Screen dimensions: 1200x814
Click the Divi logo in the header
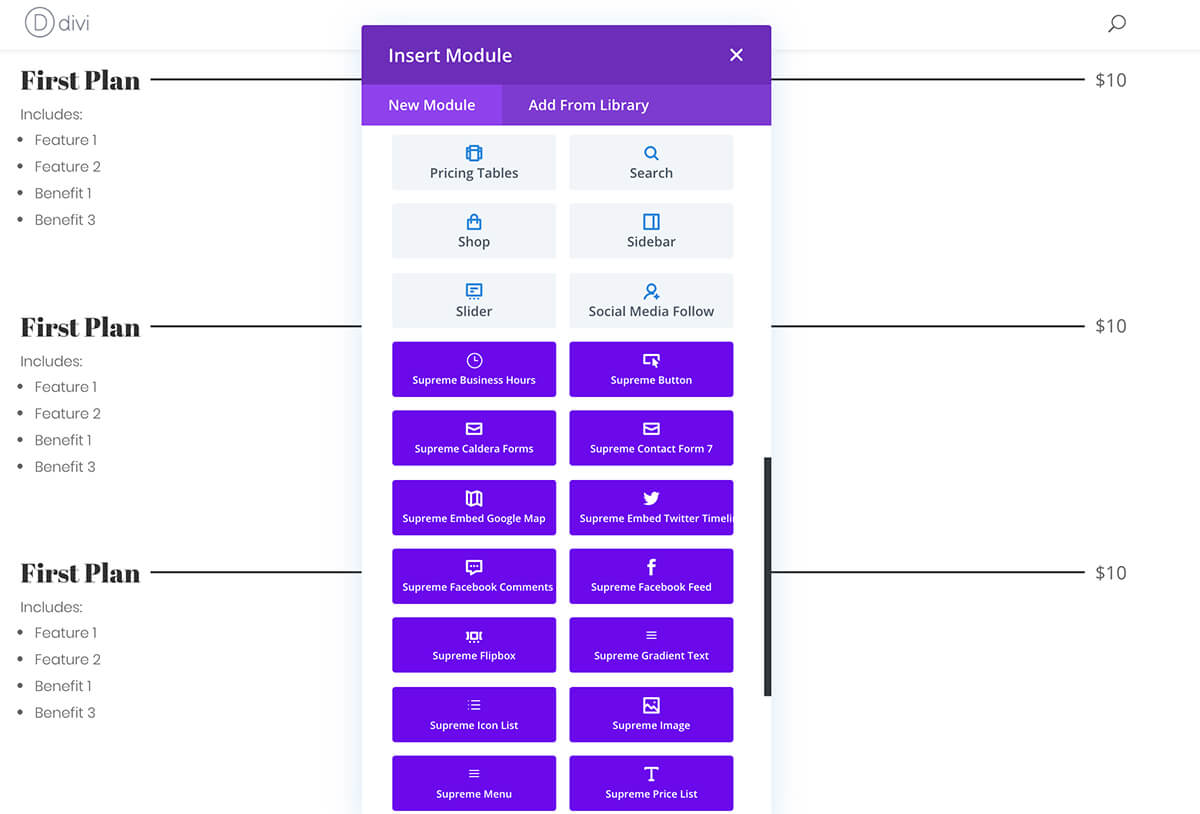tap(57, 22)
